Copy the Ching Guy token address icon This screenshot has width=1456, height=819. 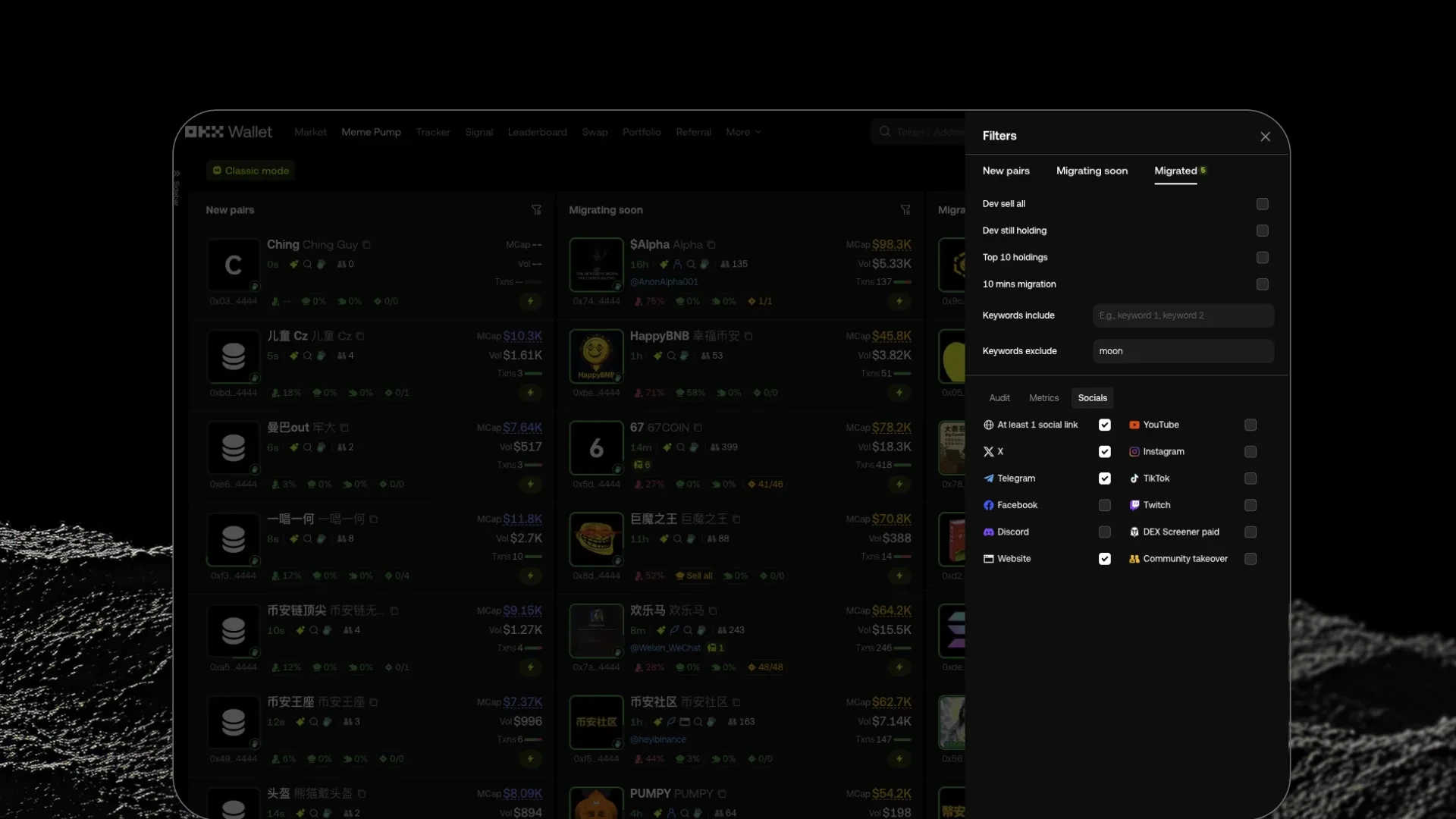(x=367, y=245)
